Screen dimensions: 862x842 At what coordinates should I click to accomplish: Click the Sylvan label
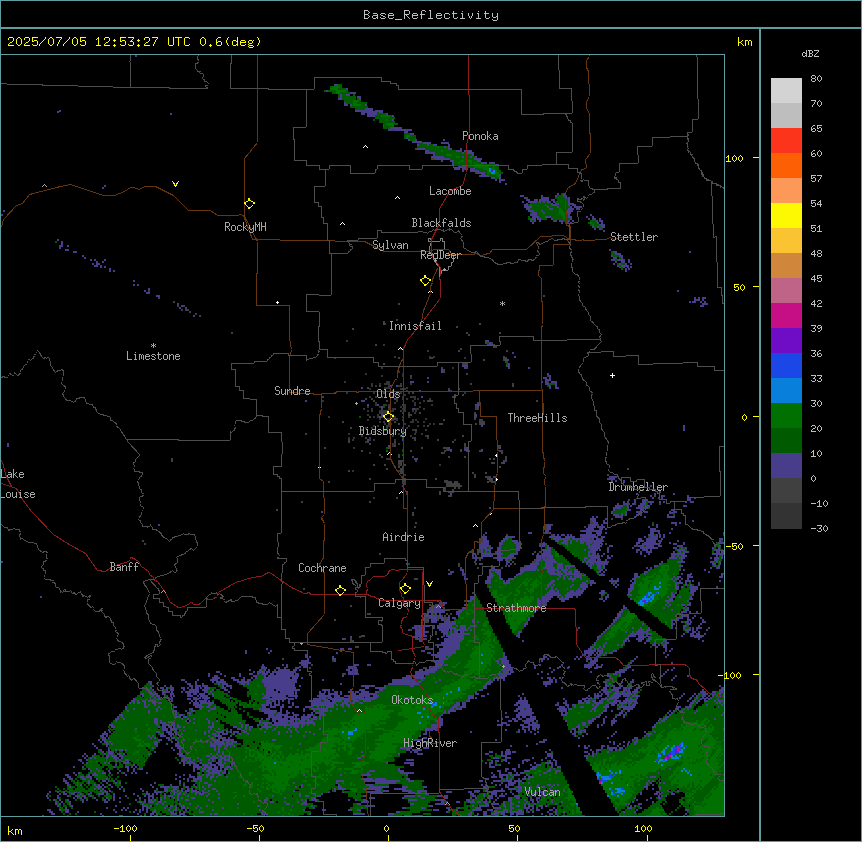point(390,245)
